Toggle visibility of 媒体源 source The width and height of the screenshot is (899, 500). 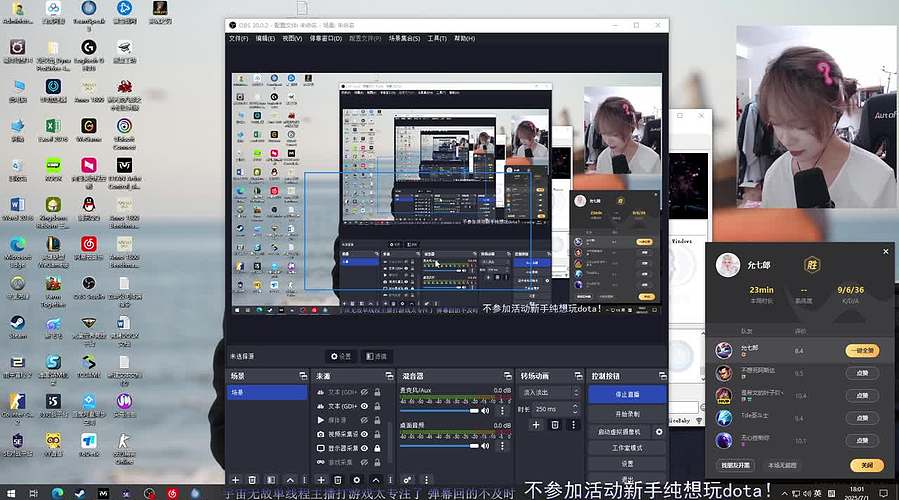pos(364,420)
